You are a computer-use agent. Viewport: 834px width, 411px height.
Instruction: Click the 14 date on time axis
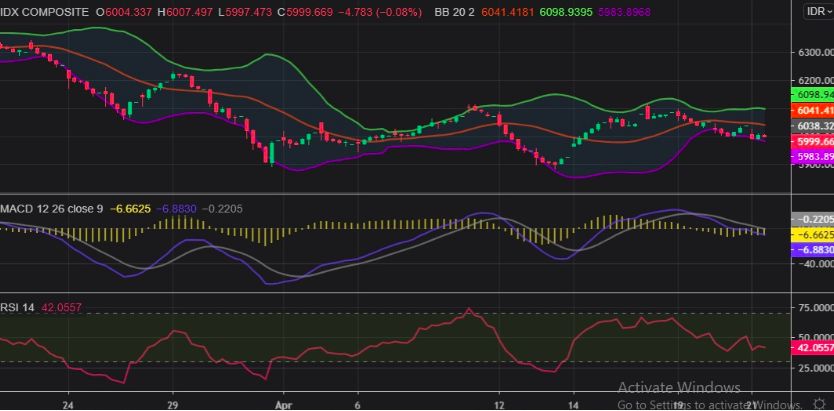pos(573,404)
